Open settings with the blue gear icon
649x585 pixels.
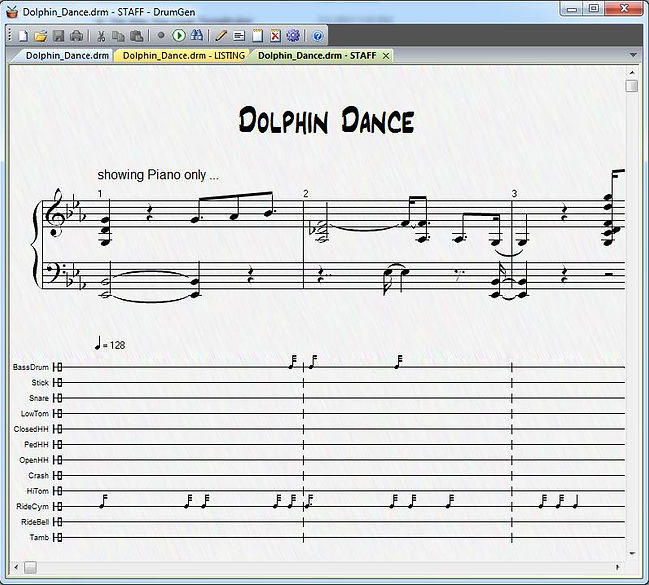tap(293, 36)
